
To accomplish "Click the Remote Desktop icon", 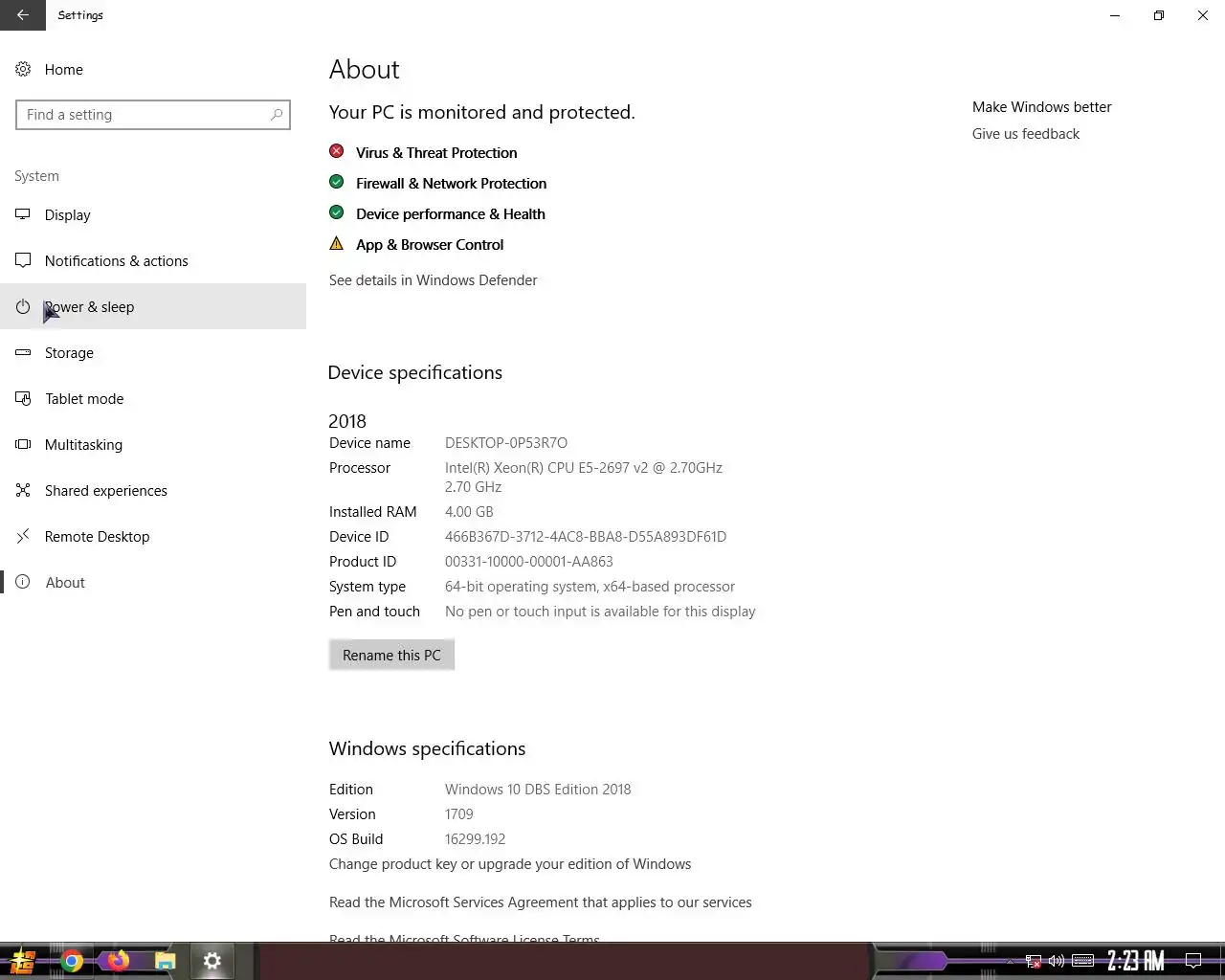I will 23,537.
